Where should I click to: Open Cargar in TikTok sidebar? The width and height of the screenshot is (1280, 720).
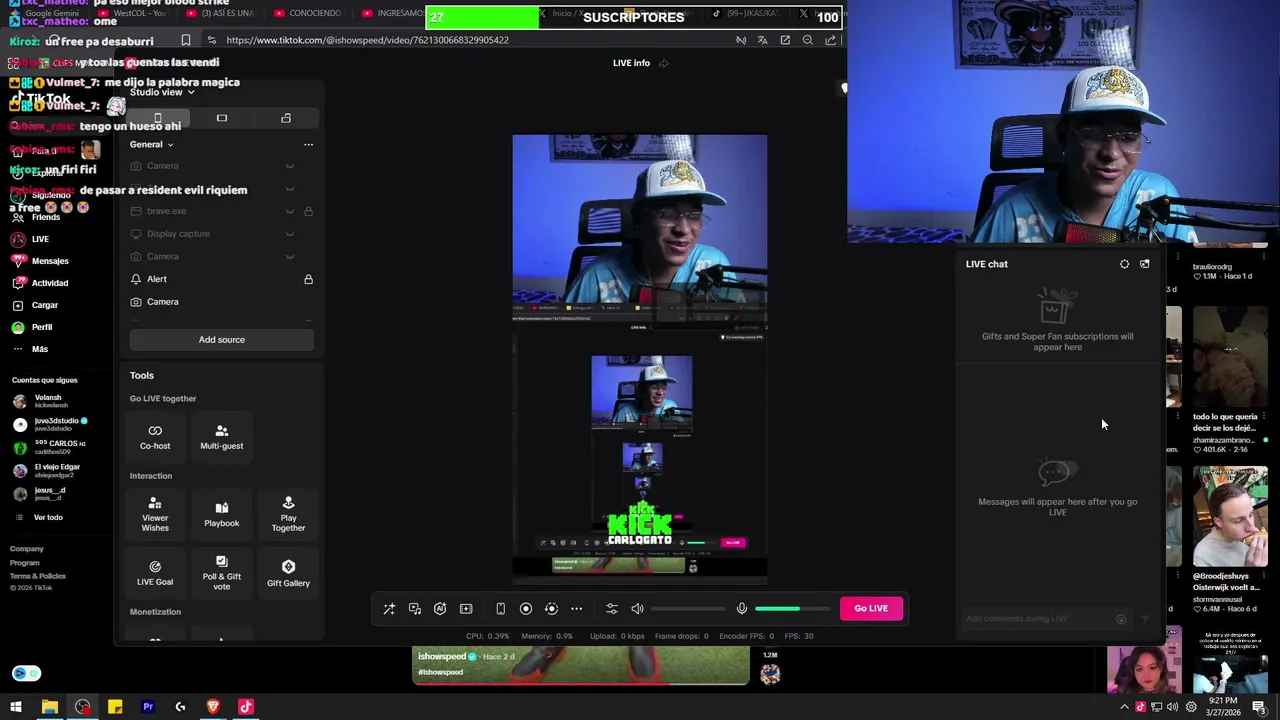click(35, 305)
